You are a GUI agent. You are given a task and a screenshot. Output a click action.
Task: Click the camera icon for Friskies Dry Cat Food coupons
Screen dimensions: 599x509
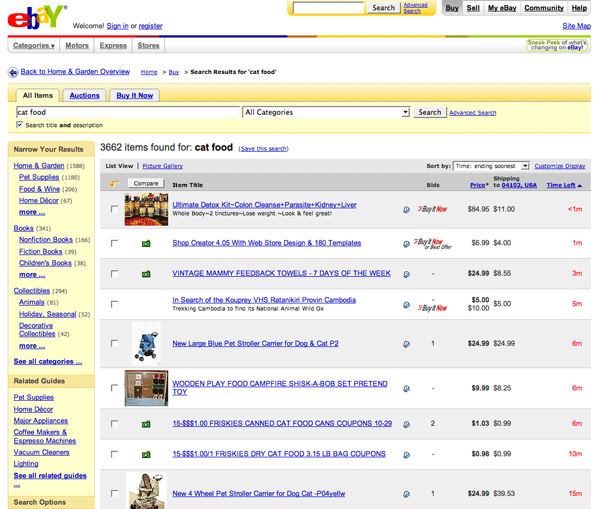click(x=146, y=455)
